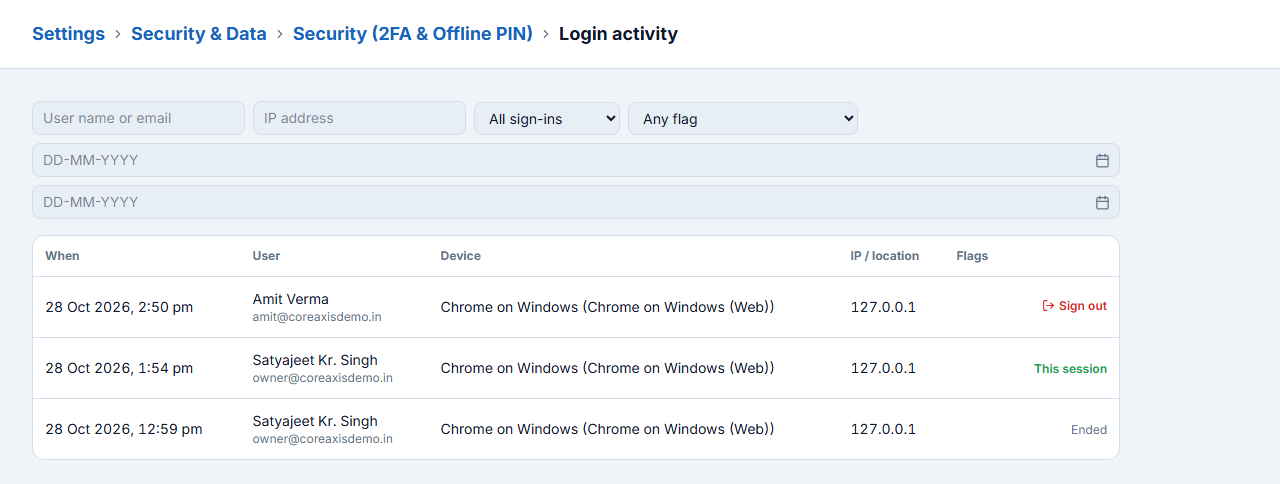Open calendar picker in first date field
The image size is (1280, 484).
click(1102, 160)
